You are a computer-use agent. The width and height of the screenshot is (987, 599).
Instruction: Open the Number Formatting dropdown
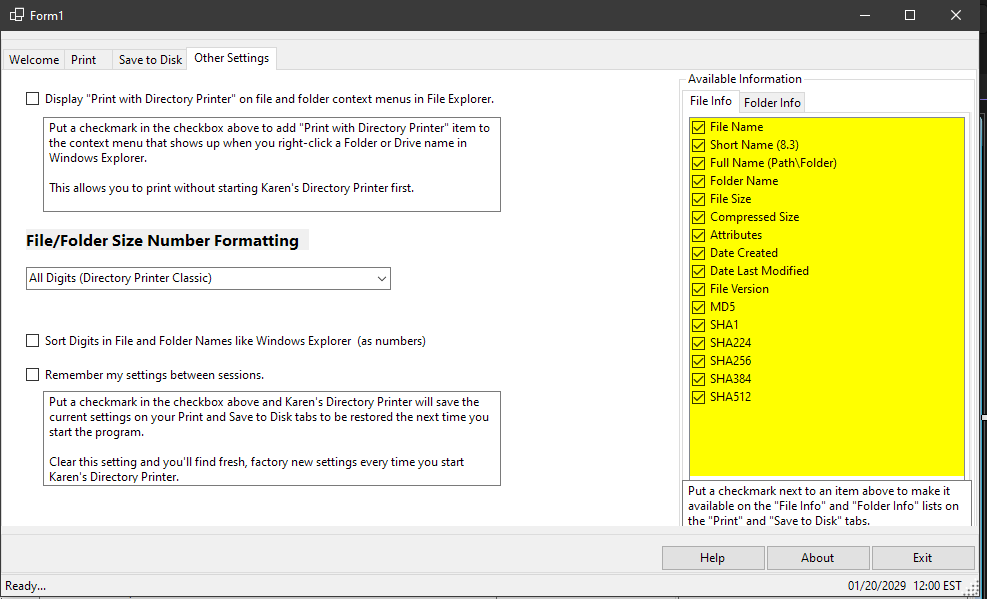[208, 278]
